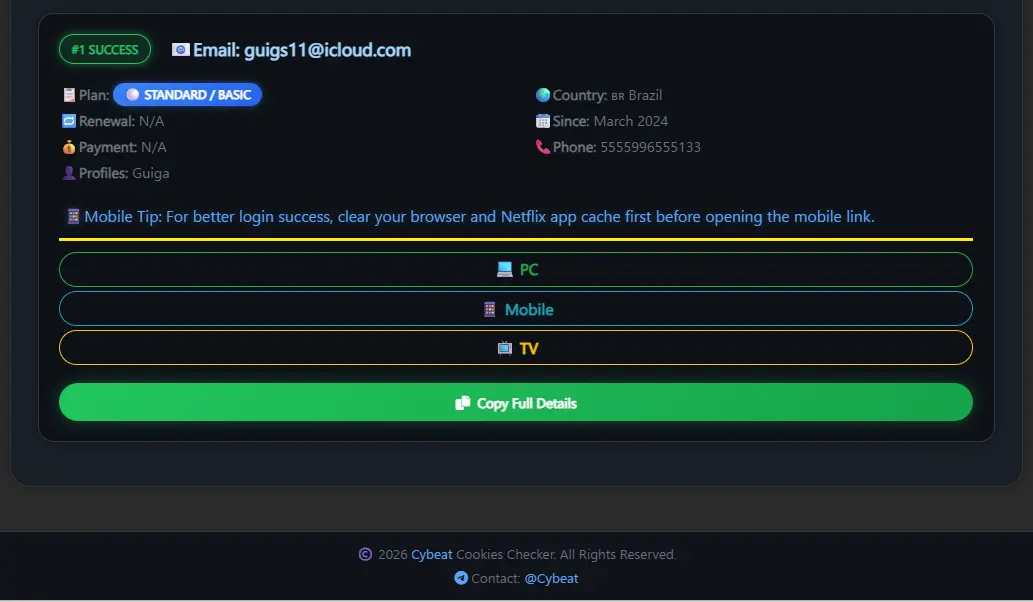Screen dimensions: 1033x602
Task: Click the Since value March 2024
Action: pyautogui.click(x=630, y=121)
